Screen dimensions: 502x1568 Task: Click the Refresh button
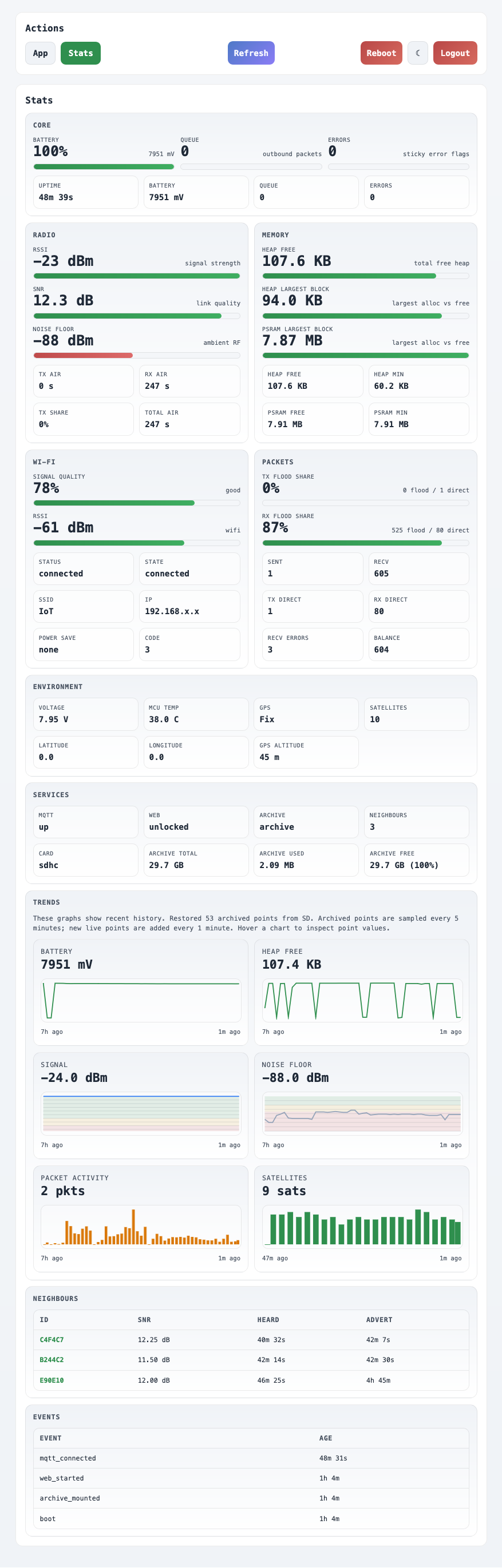[250, 53]
